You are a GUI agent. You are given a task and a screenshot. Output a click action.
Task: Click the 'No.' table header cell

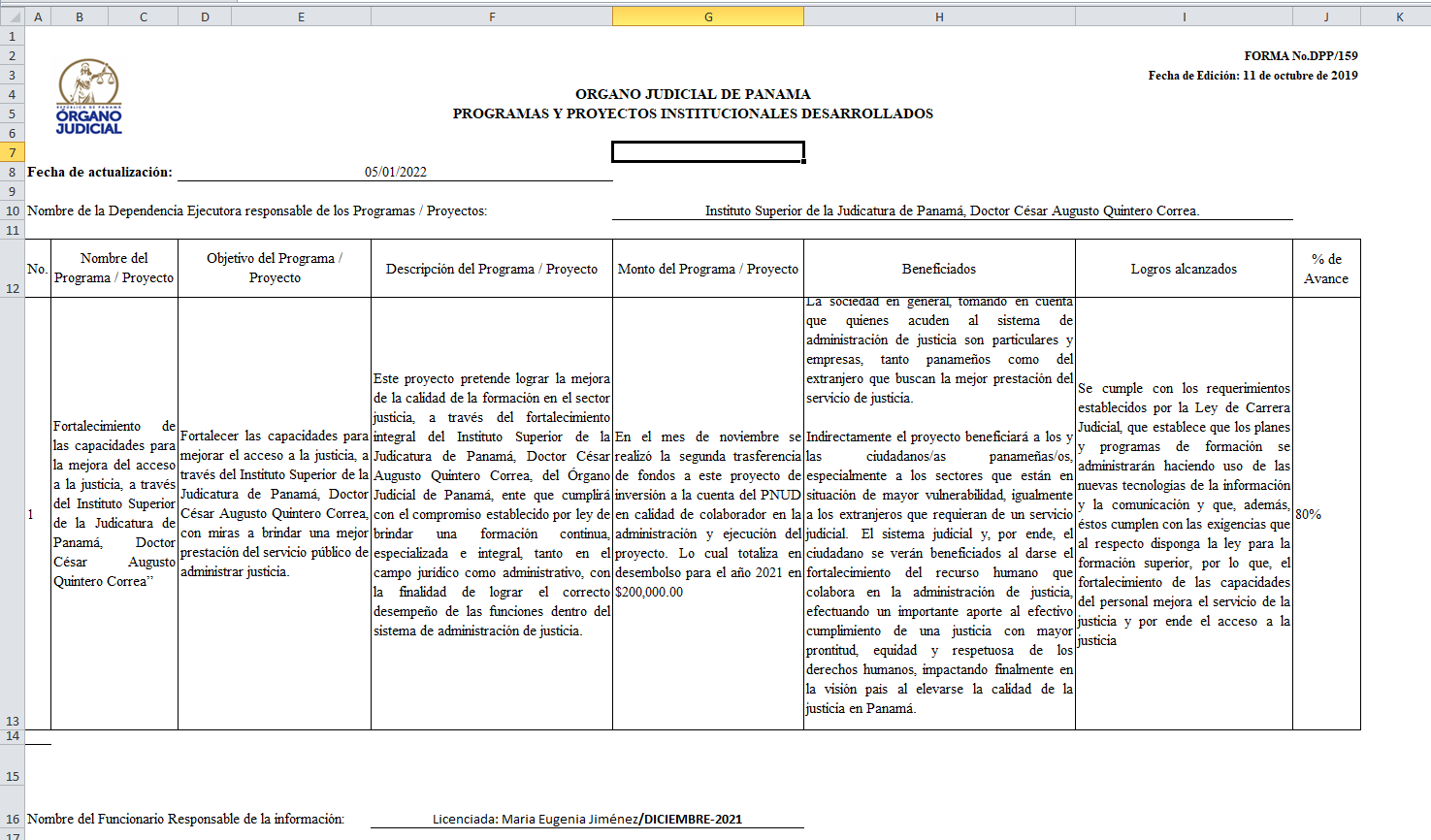38,269
